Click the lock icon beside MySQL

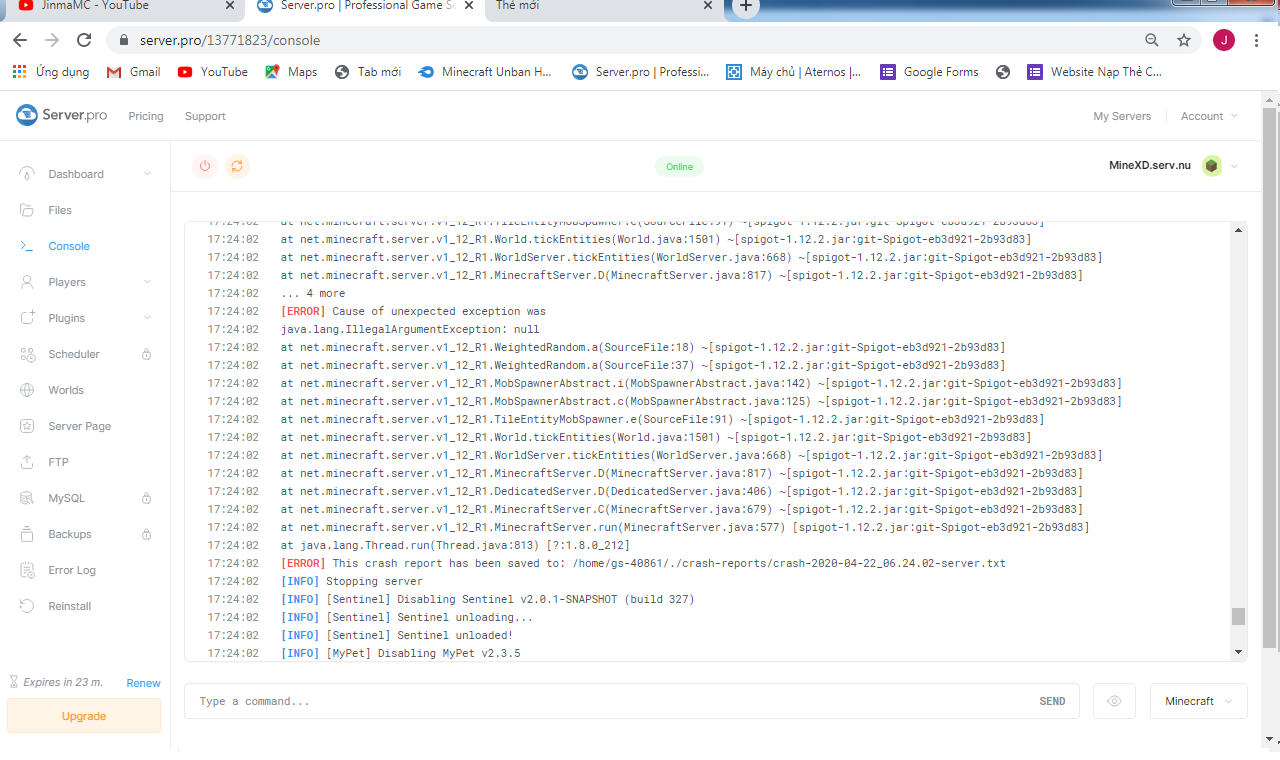pos(146,498)
